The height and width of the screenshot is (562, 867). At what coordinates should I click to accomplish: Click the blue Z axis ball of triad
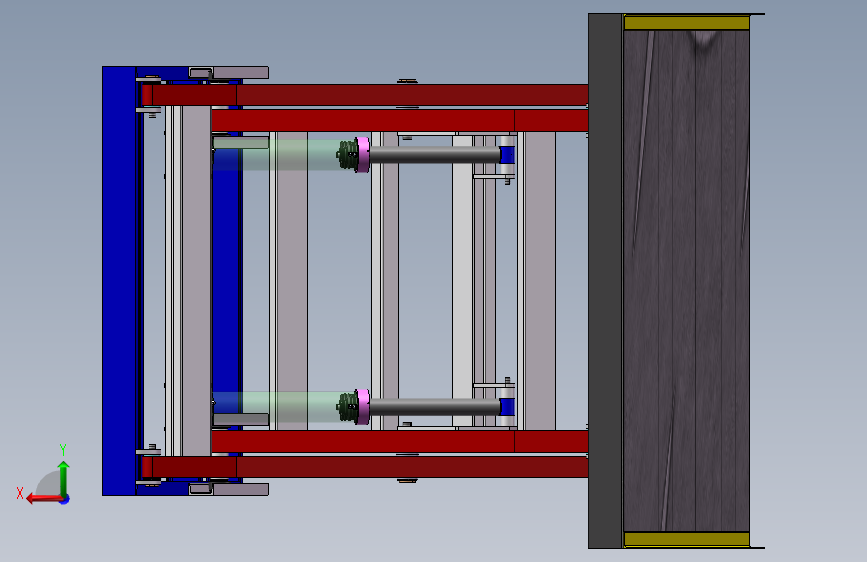pyautogui.click(x=65, y=499)
